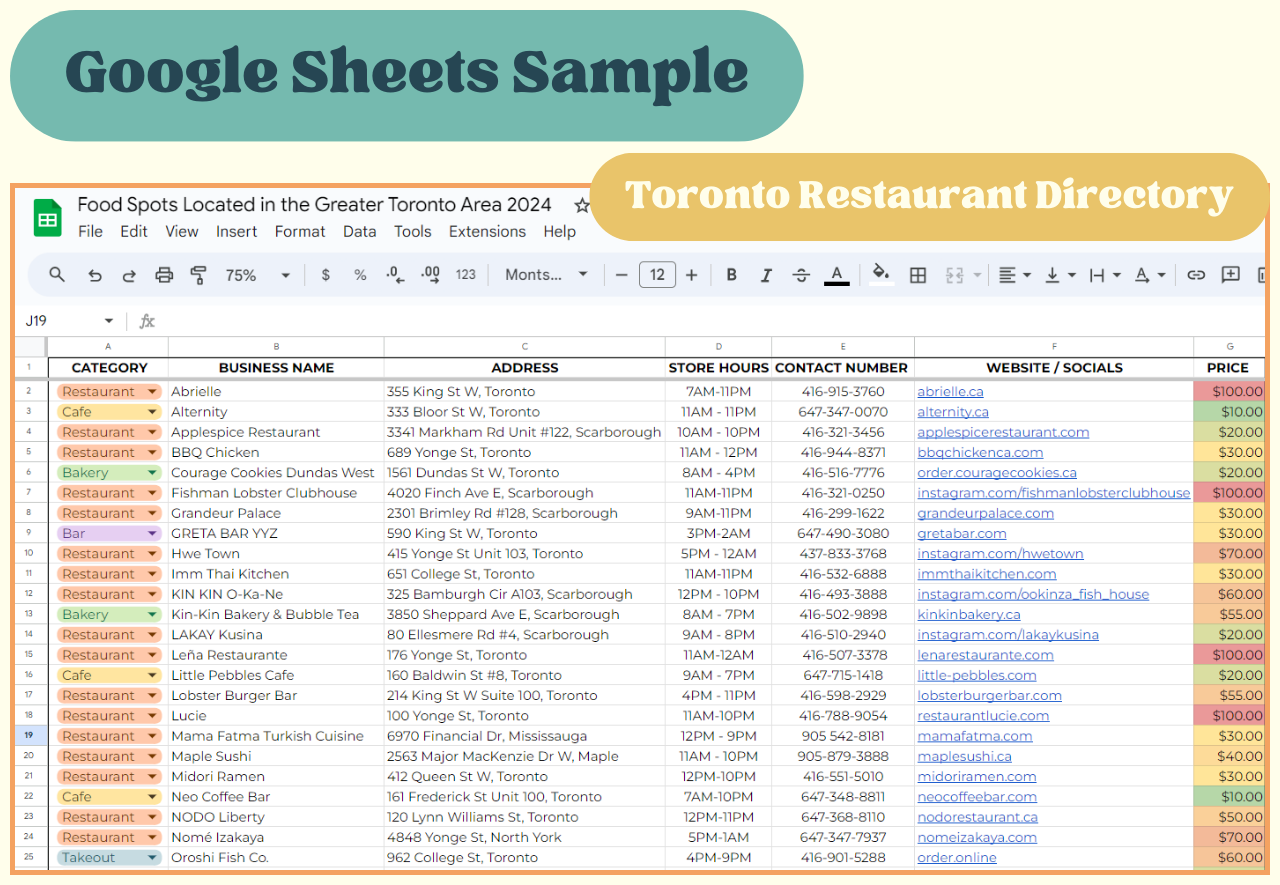Open the 75% zoom dropdown
This screenshot has width=1280, height=885.
257,275
